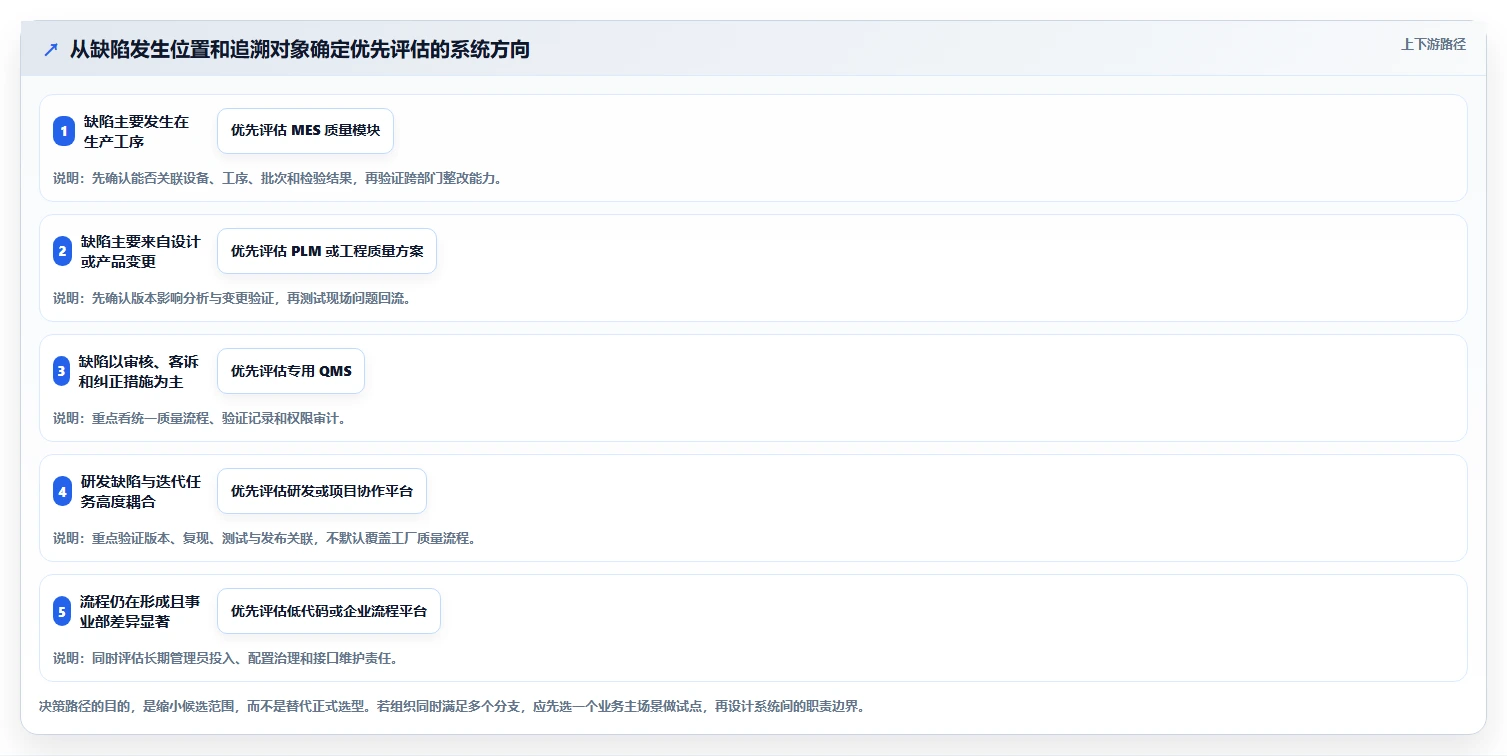Click the note about 长期管理员投入、配置治理
The height and width of the screenshot is (756, 1507).
[x=225, y=658]
